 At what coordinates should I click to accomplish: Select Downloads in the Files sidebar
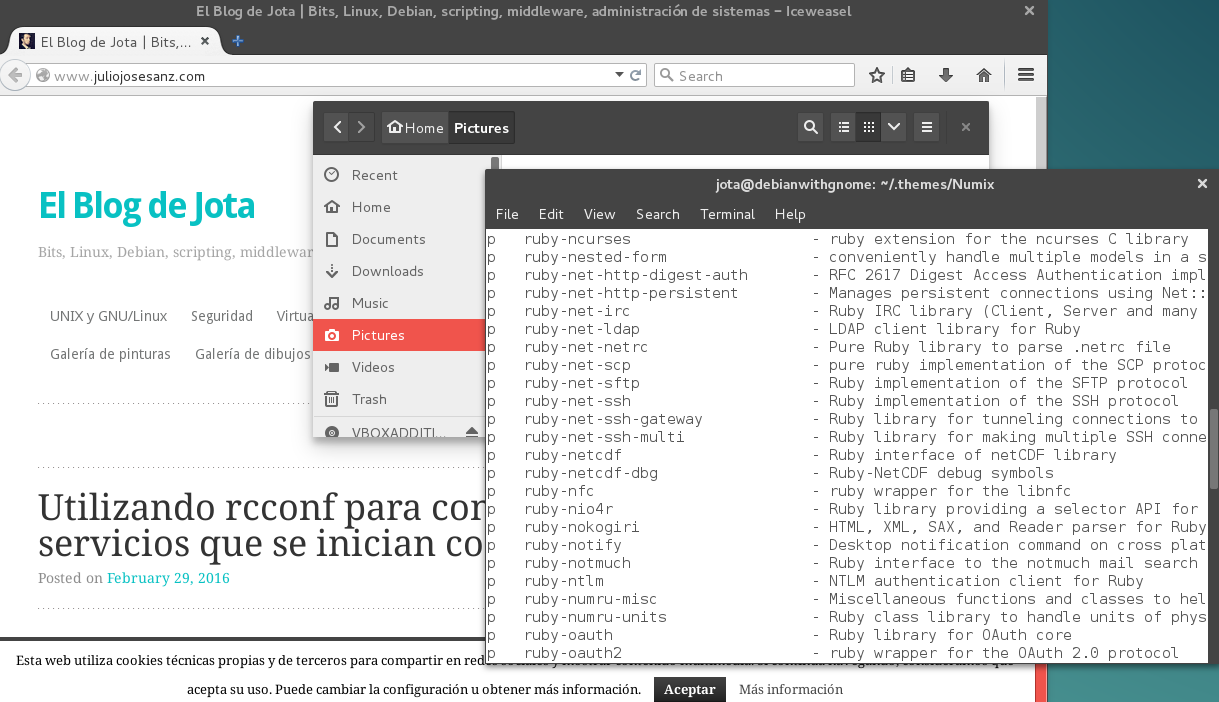coord(387,271)
